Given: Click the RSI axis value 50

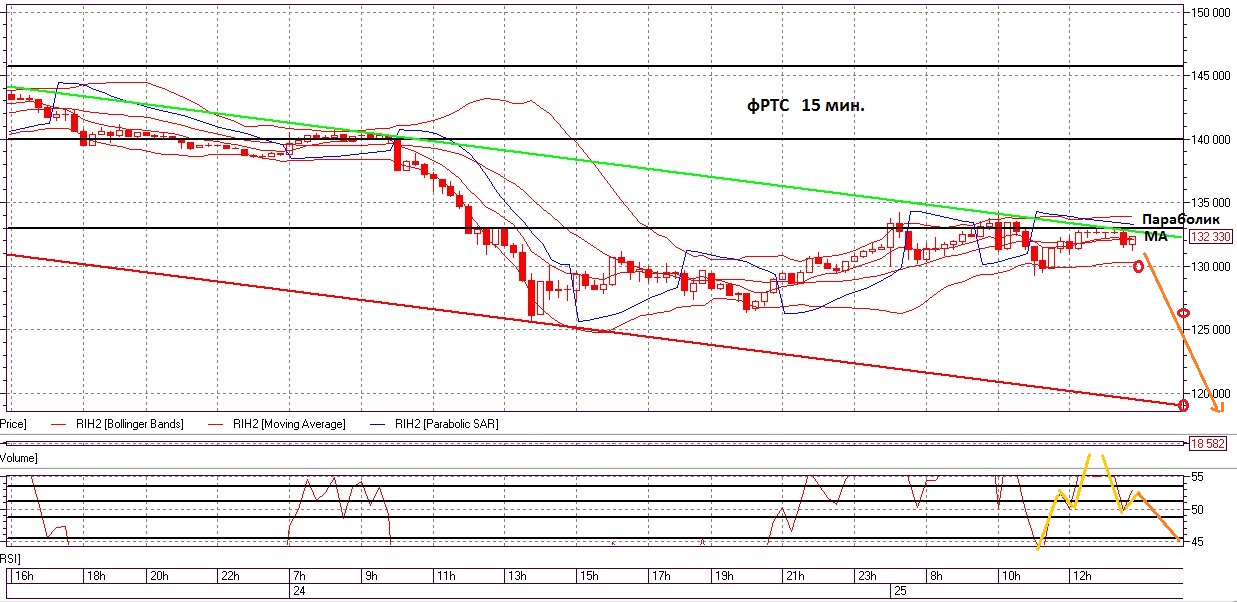Looking at the screenshot, I should click(x=1196, y=510).
